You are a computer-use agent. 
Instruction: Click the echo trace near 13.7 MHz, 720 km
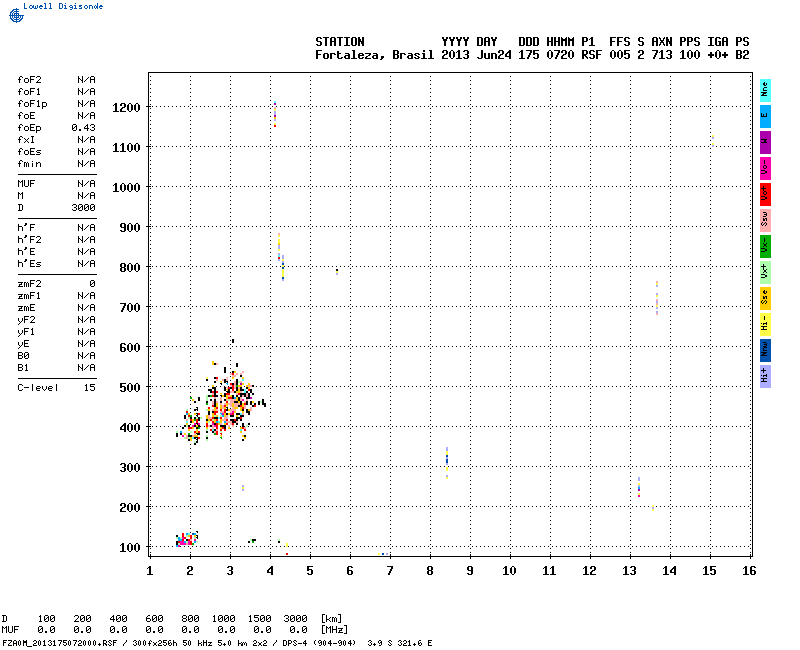657,298
